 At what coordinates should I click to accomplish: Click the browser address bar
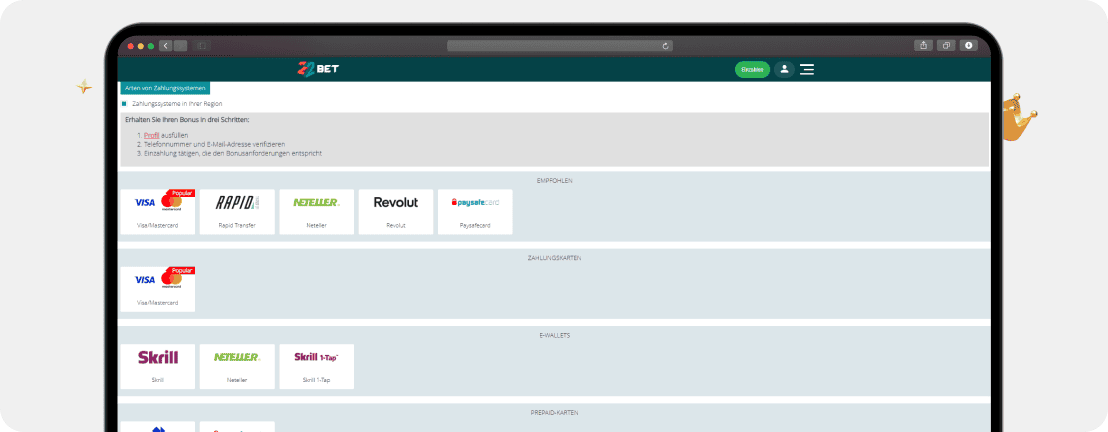(560, 46)
